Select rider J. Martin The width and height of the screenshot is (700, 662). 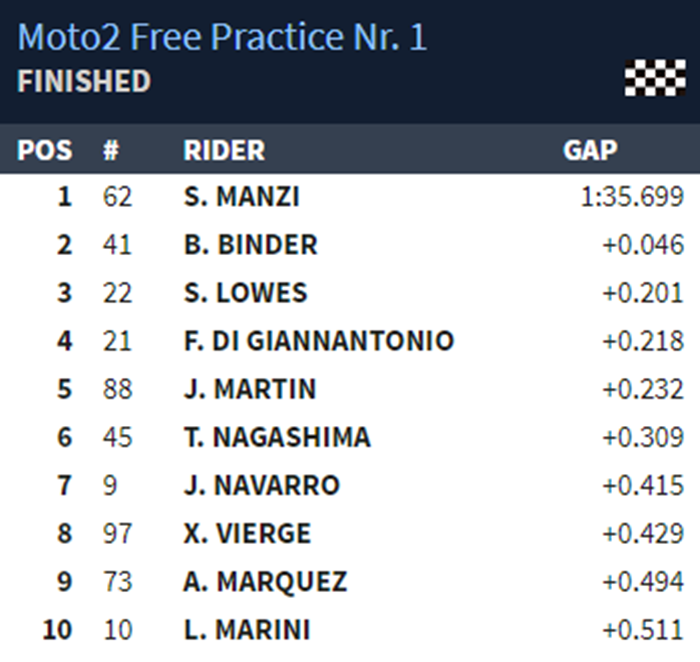click(x=249, y=389)
